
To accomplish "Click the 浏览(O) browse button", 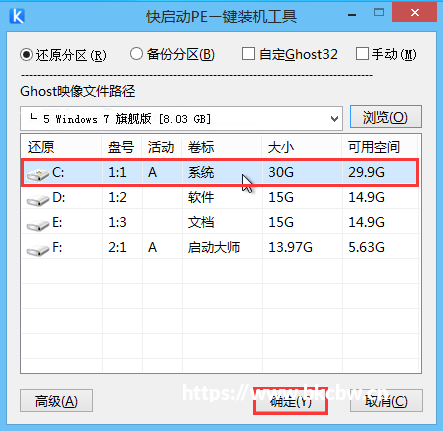I will (386, 117).
